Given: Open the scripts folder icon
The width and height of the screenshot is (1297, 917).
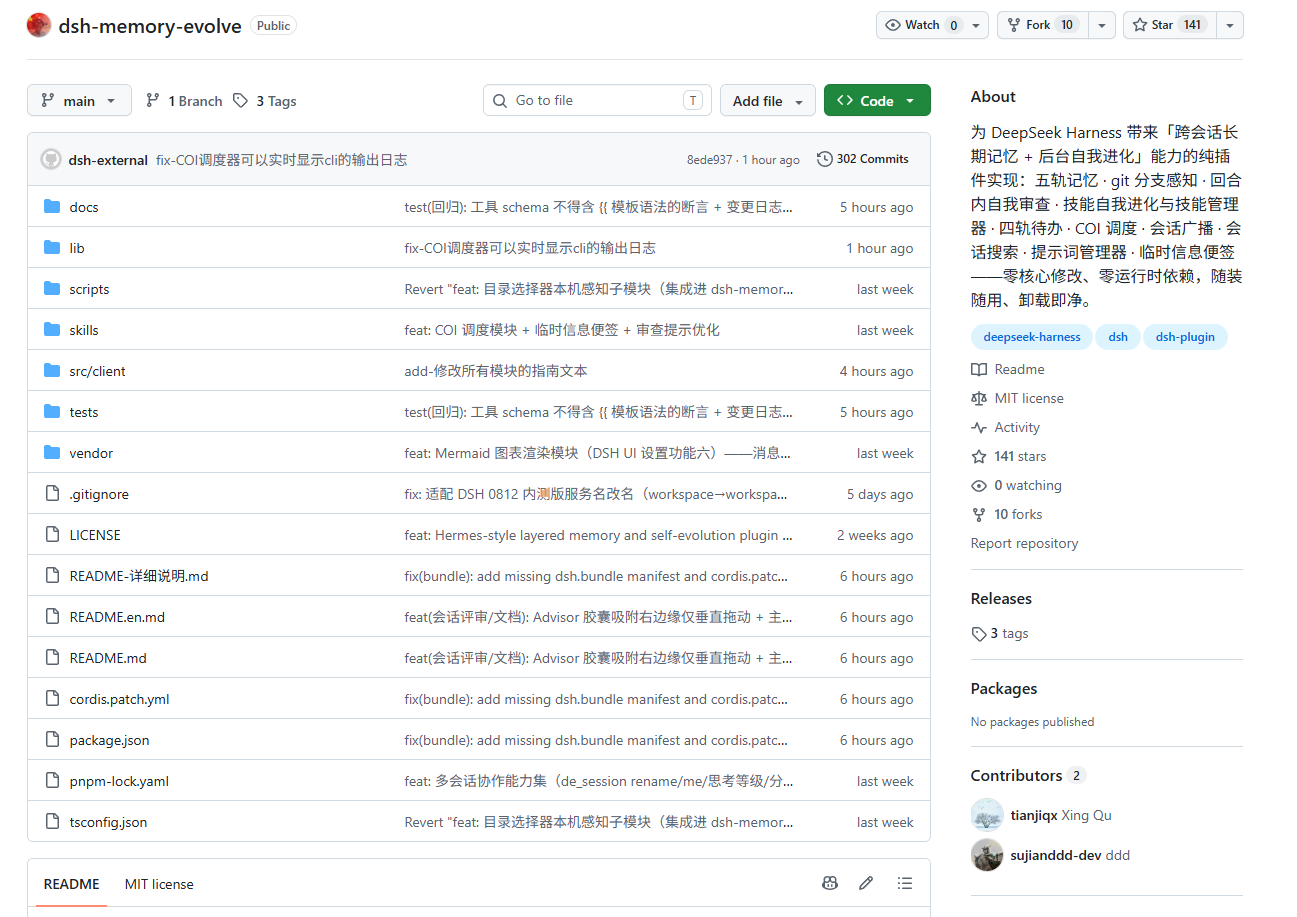Looking at the screenshot, I should [x=52, y=289].
